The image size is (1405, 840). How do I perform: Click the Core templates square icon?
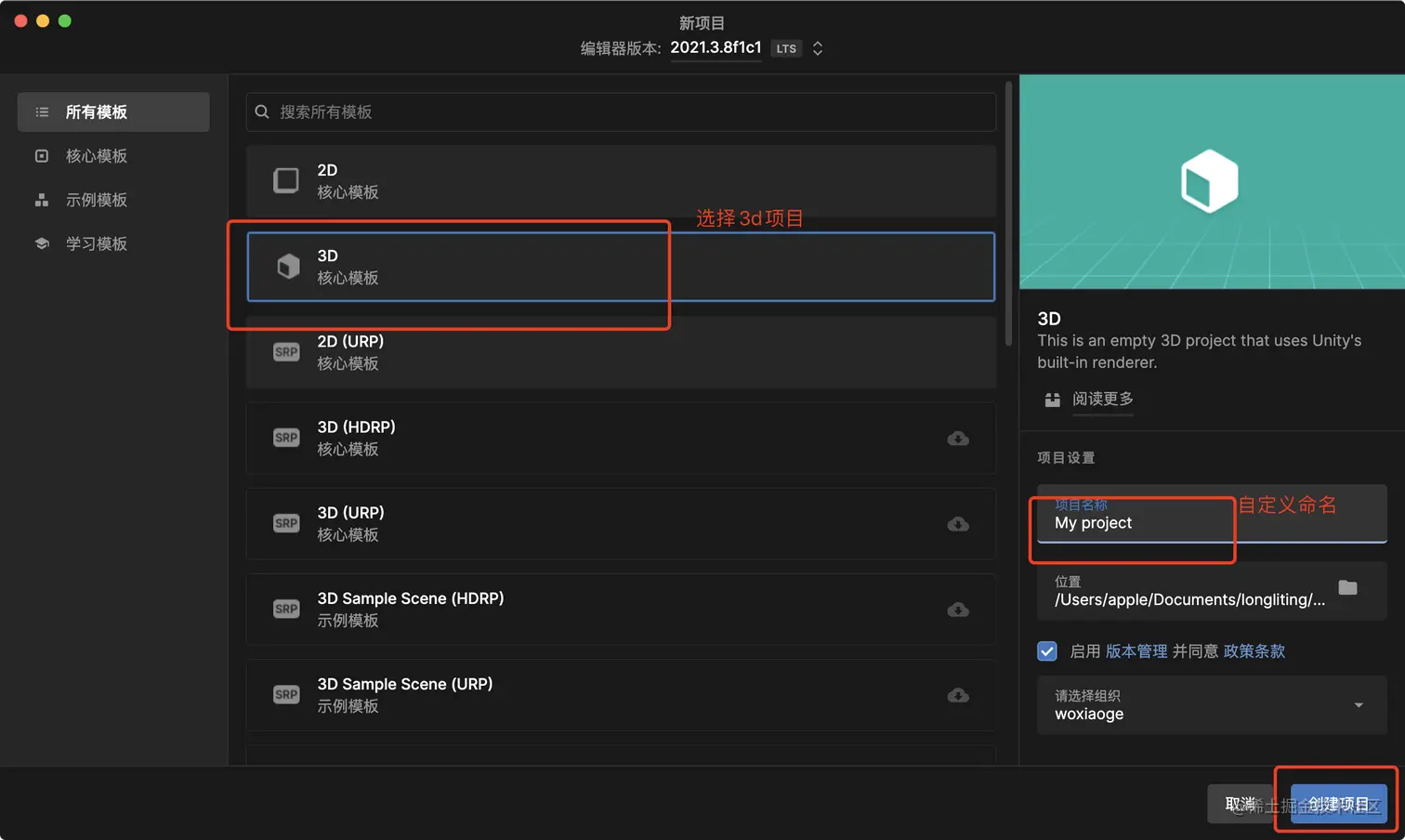[42, 156]
